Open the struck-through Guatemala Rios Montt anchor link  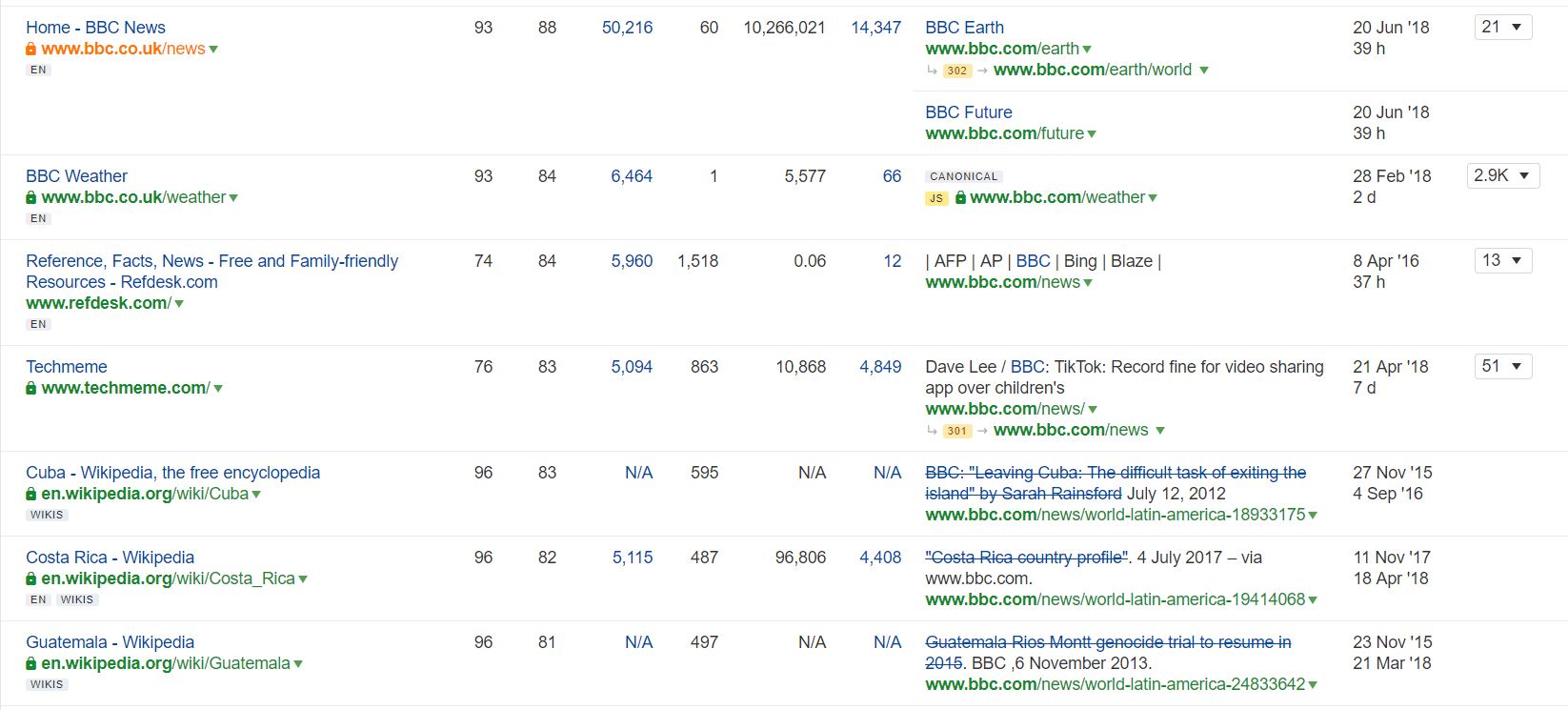point(1107,642)
